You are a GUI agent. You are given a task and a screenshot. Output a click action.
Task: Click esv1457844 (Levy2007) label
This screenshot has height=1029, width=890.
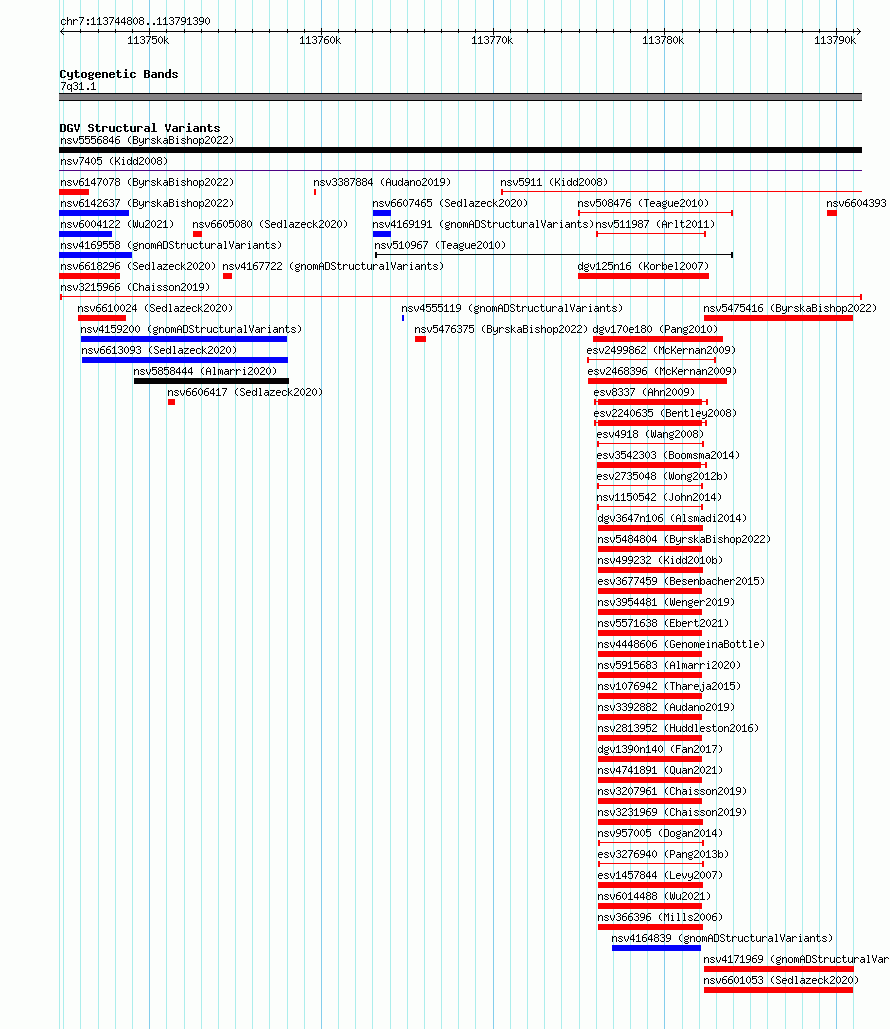tap(660, 875)
